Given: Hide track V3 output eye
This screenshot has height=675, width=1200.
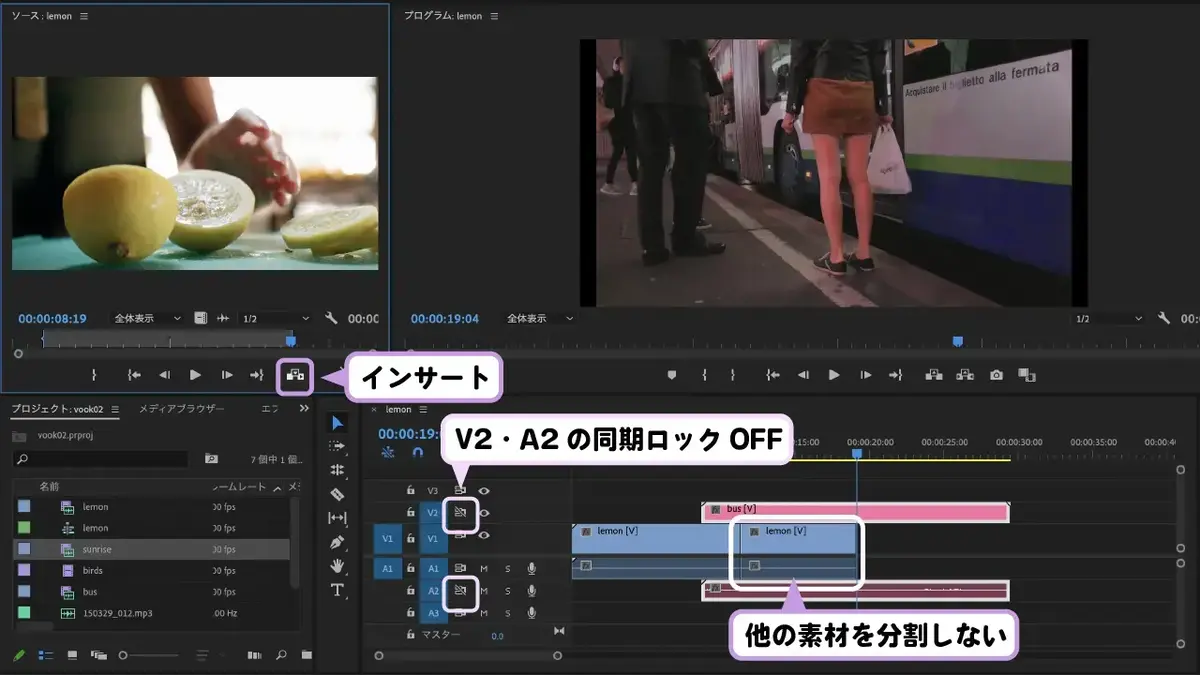Looking at the screenshot, I should click(484, 491).
